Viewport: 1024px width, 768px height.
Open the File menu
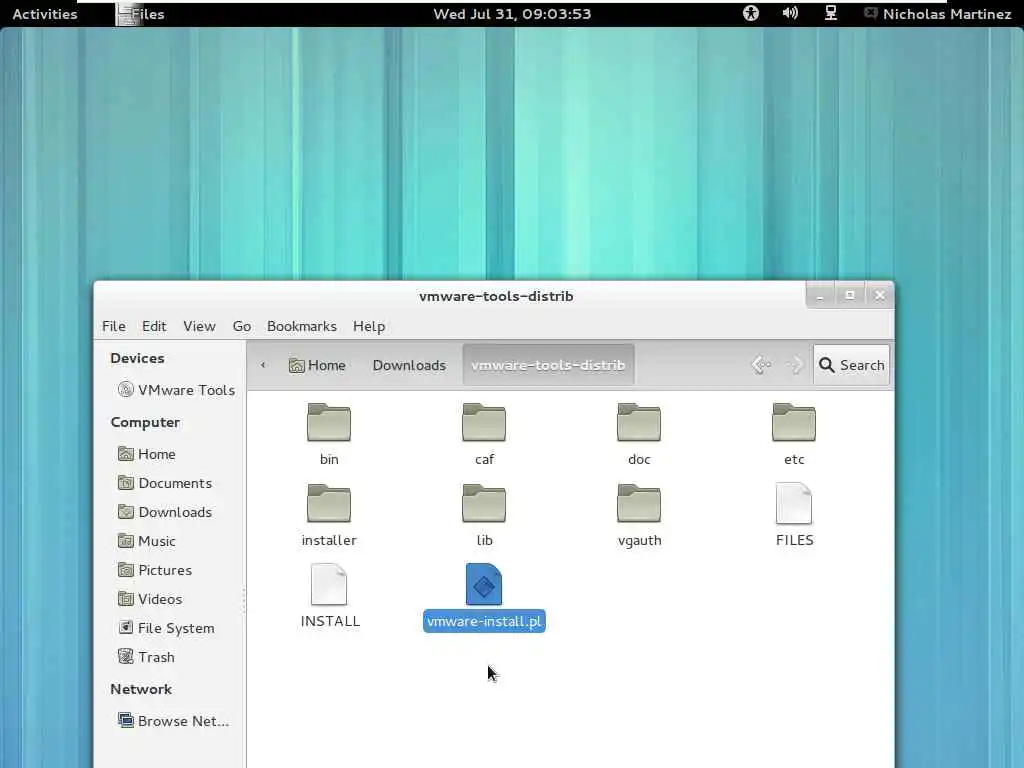(x=114, y=326)
